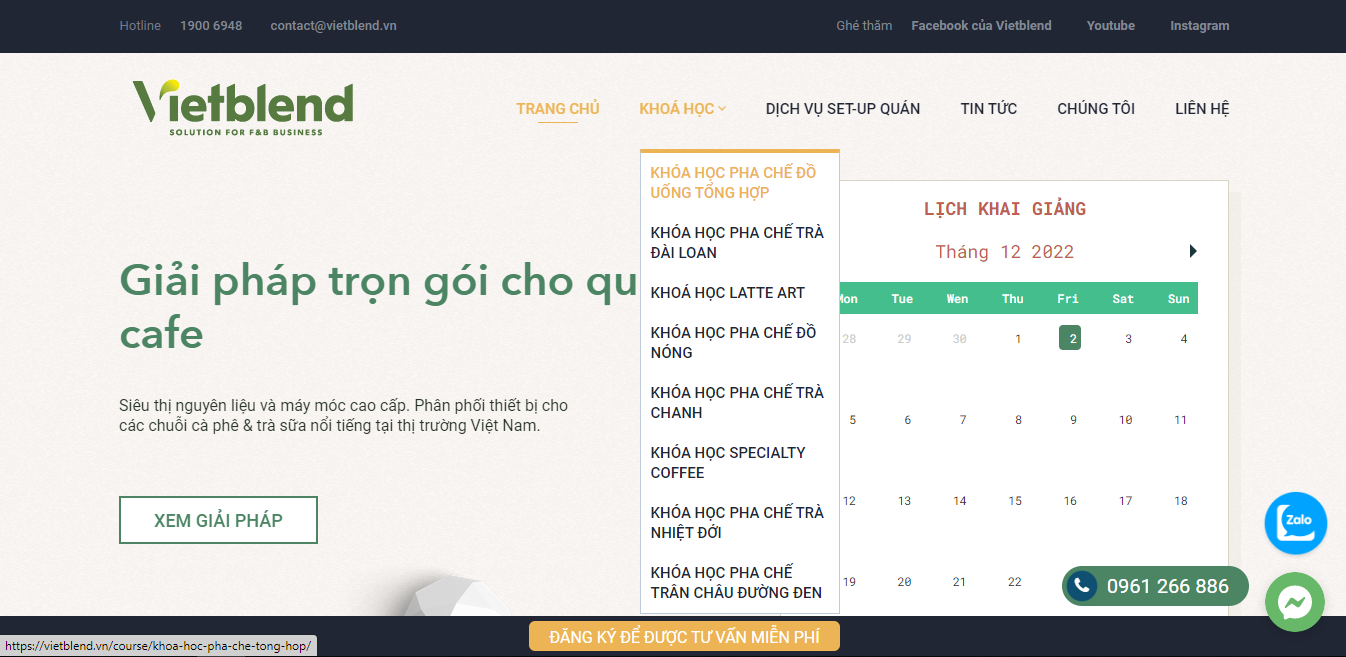The height and width of the screenshot is (657, 1346).
Task: Open TRANG CHỦ menu item
Action: point(558,108)
